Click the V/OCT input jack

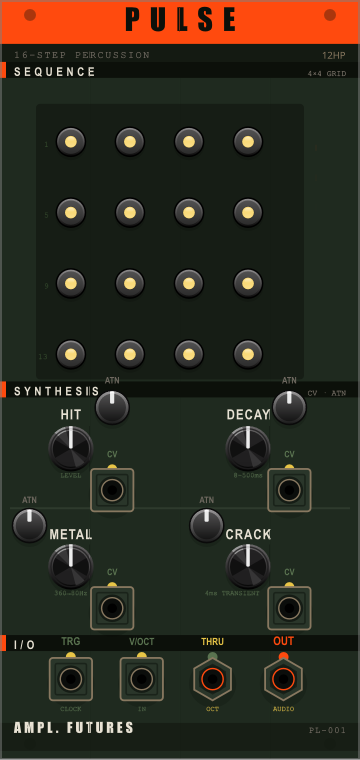141,679
